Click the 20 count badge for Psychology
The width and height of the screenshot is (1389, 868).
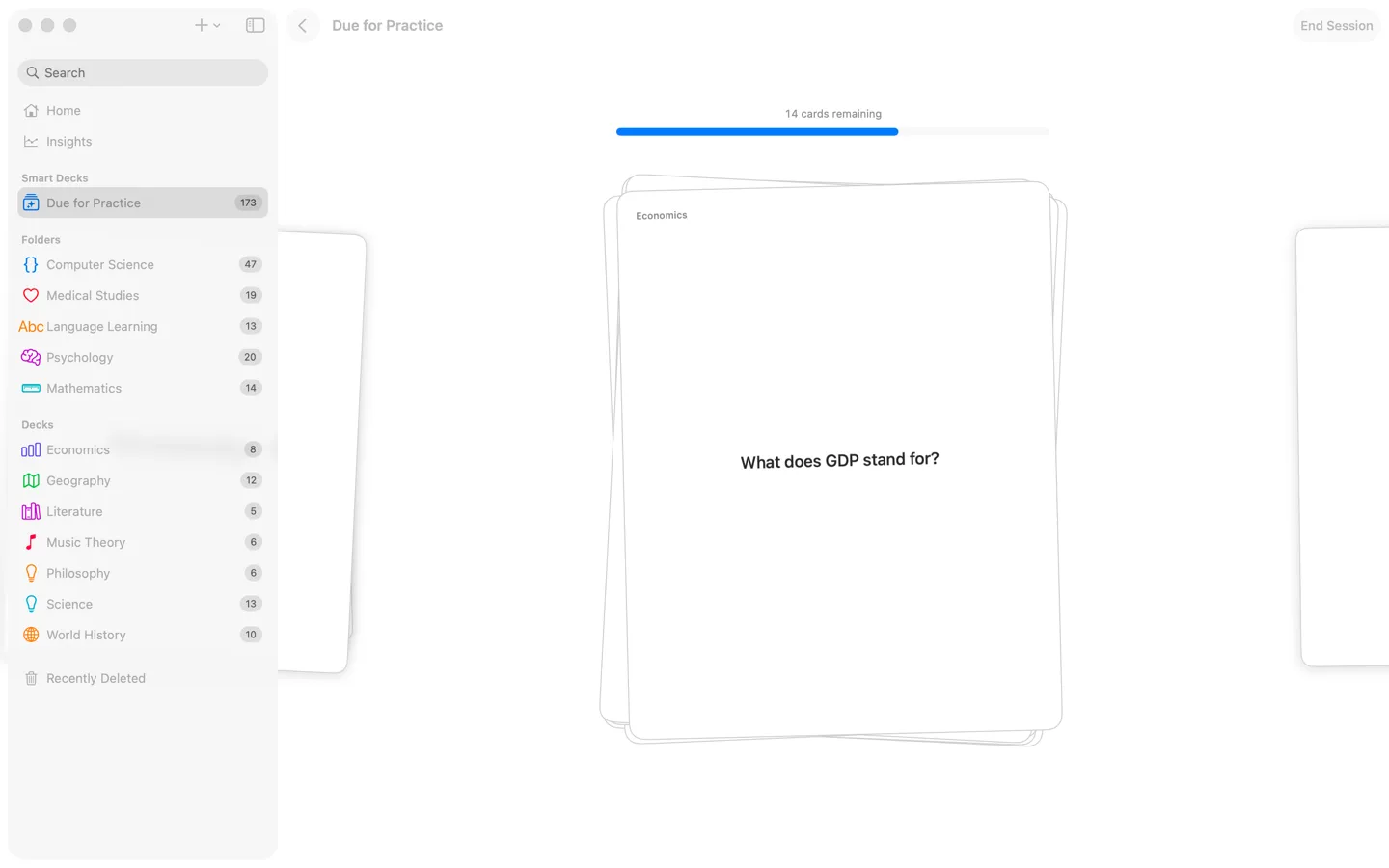pos(251,357)
